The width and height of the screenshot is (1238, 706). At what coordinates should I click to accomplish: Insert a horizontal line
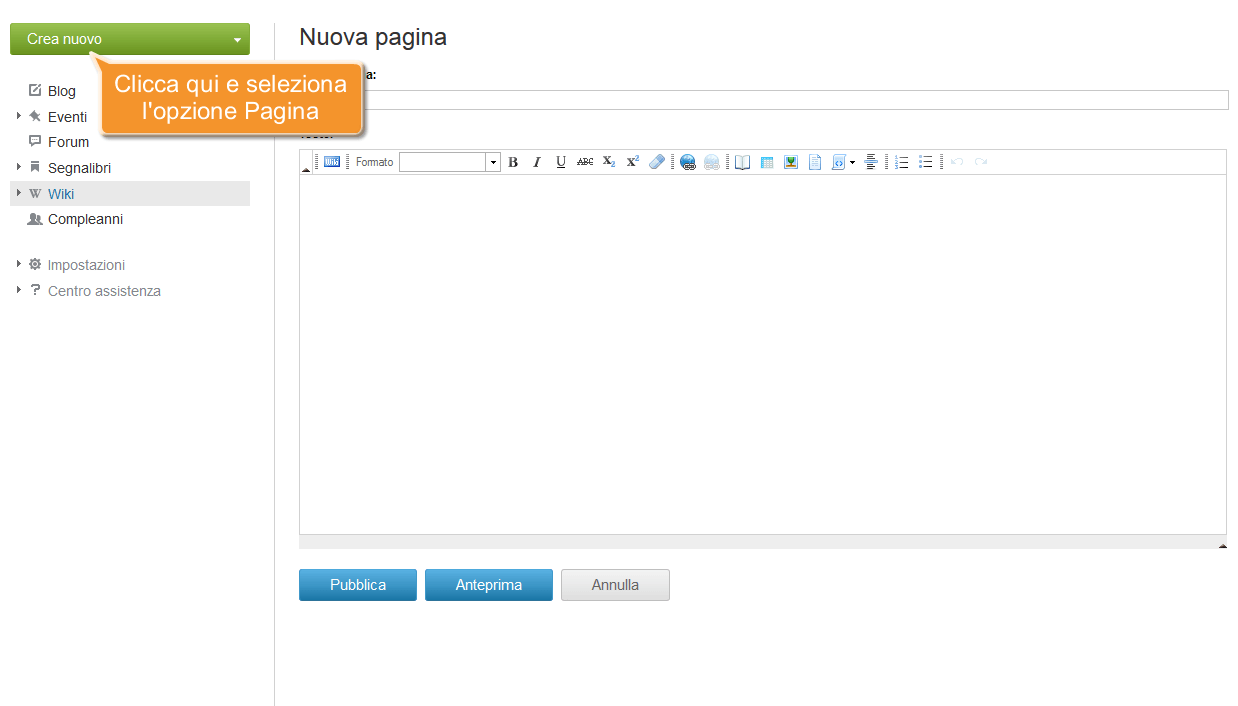click(x=871, y=162)
